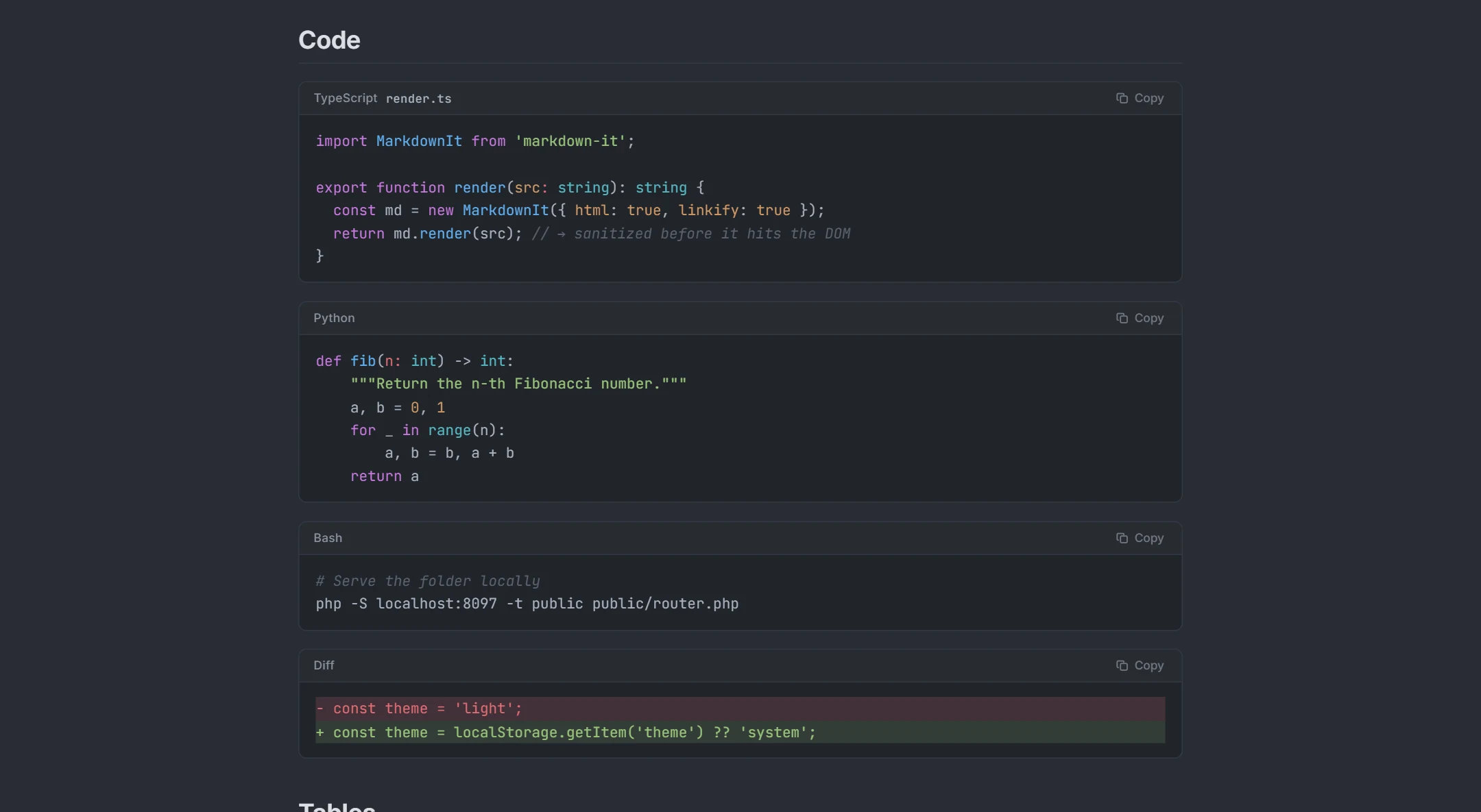The height and width of the screenshot is (812, 1481).
Task: Click the "php -S localhost:8097" command line
Action: (527, 604)
